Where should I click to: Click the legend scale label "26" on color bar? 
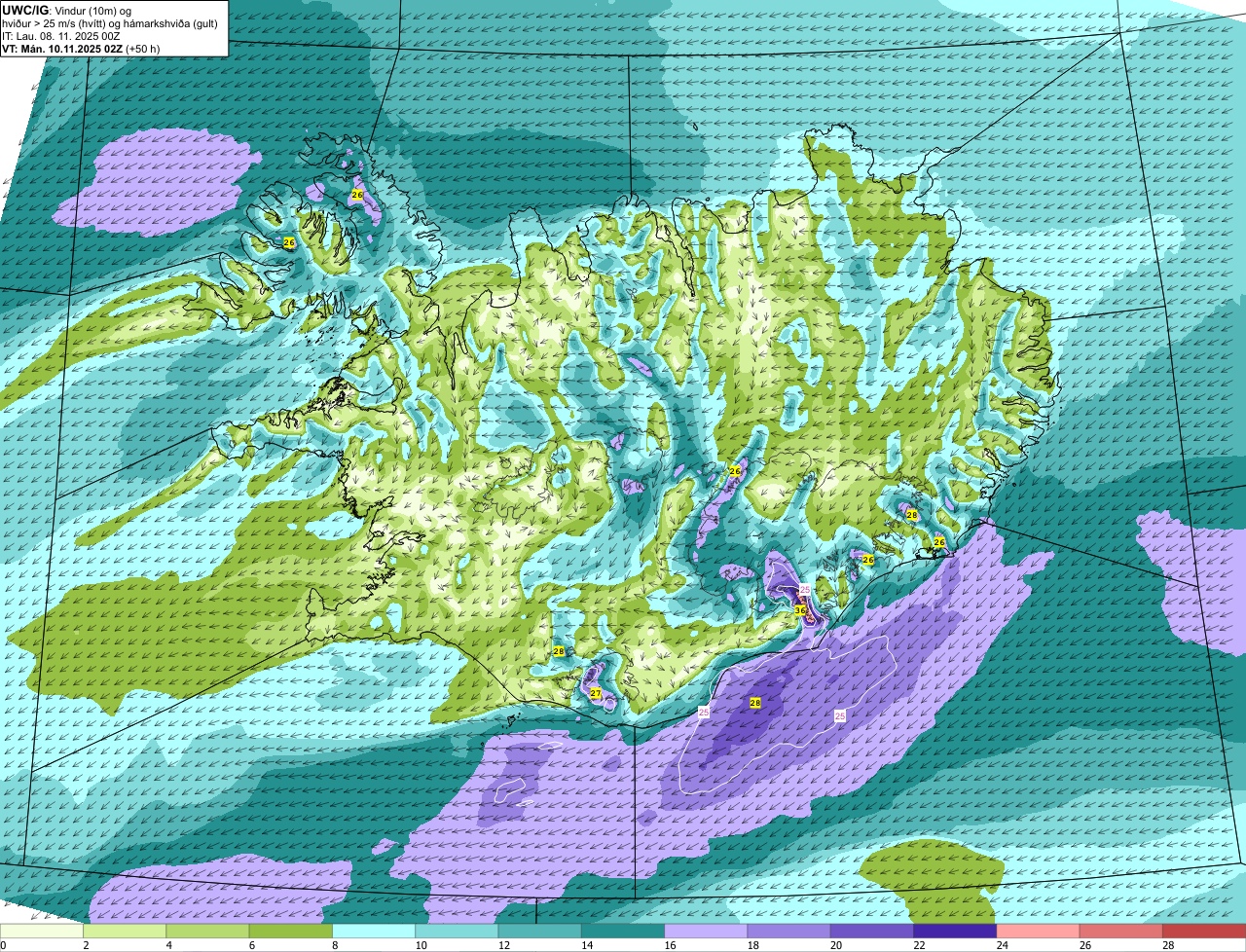[x=1084, y=945]
